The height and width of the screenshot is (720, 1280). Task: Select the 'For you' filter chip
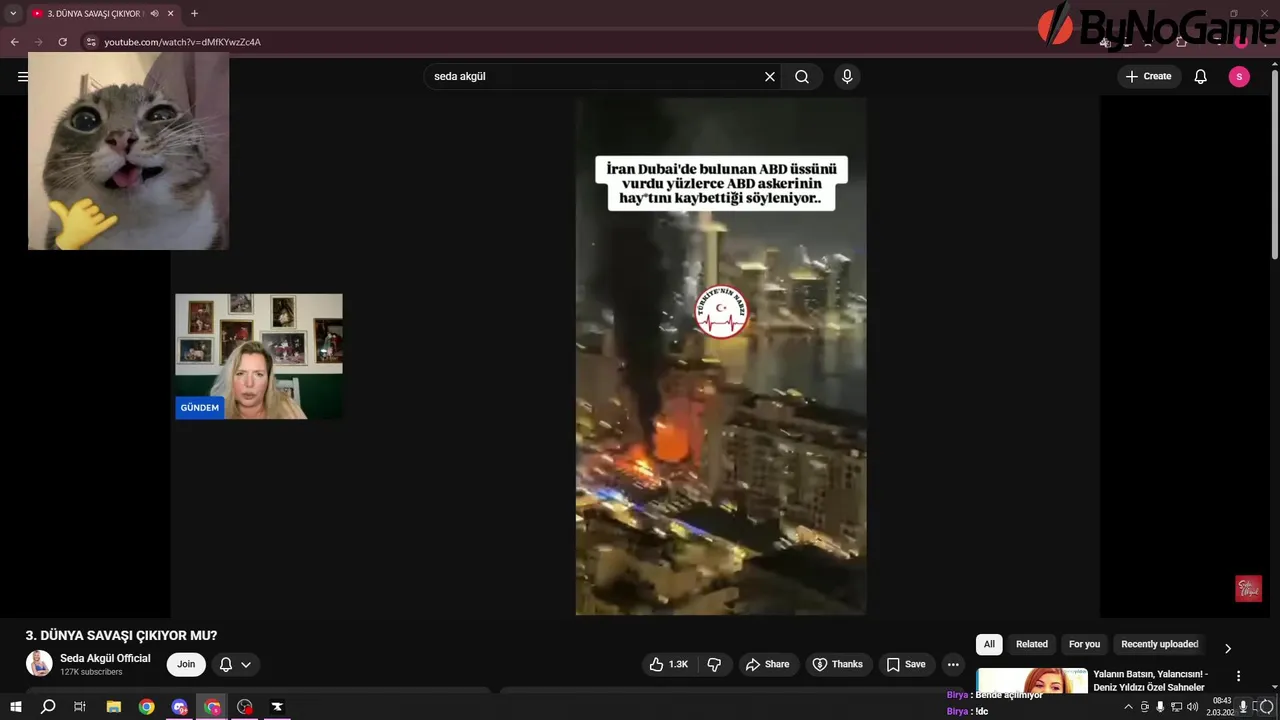1084,644
